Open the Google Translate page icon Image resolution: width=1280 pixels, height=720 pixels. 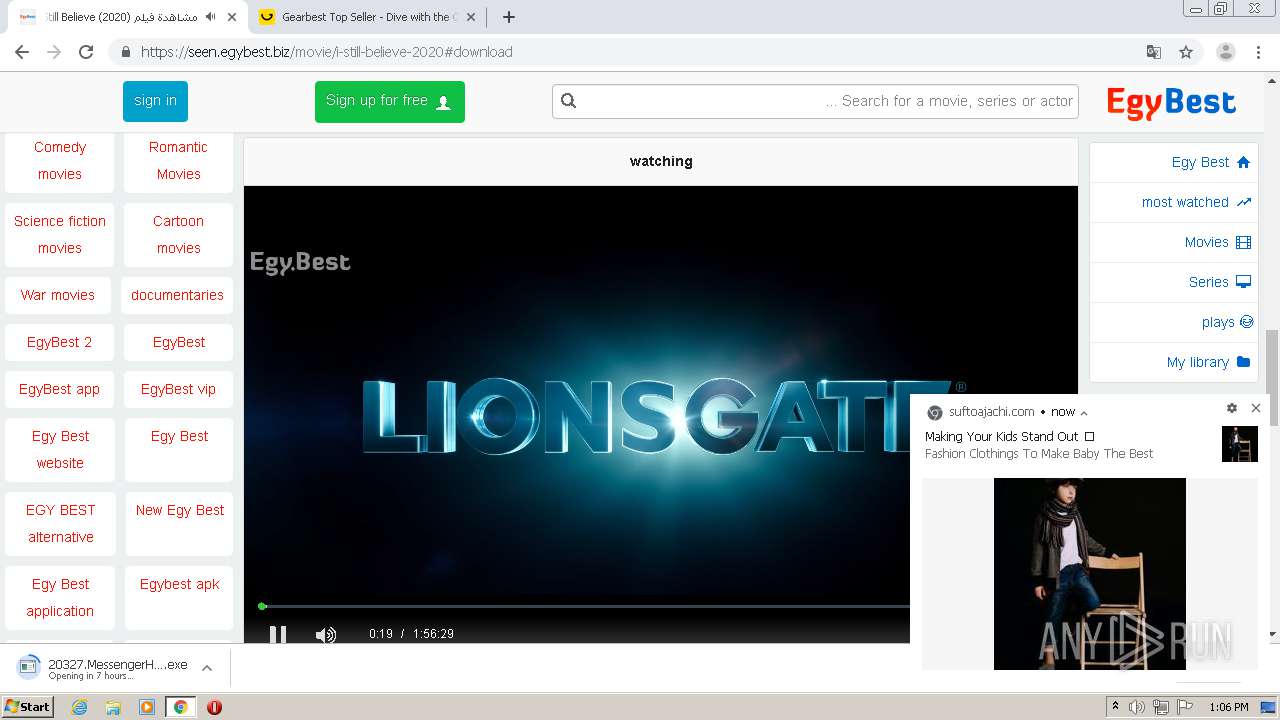coord(1153,52)
